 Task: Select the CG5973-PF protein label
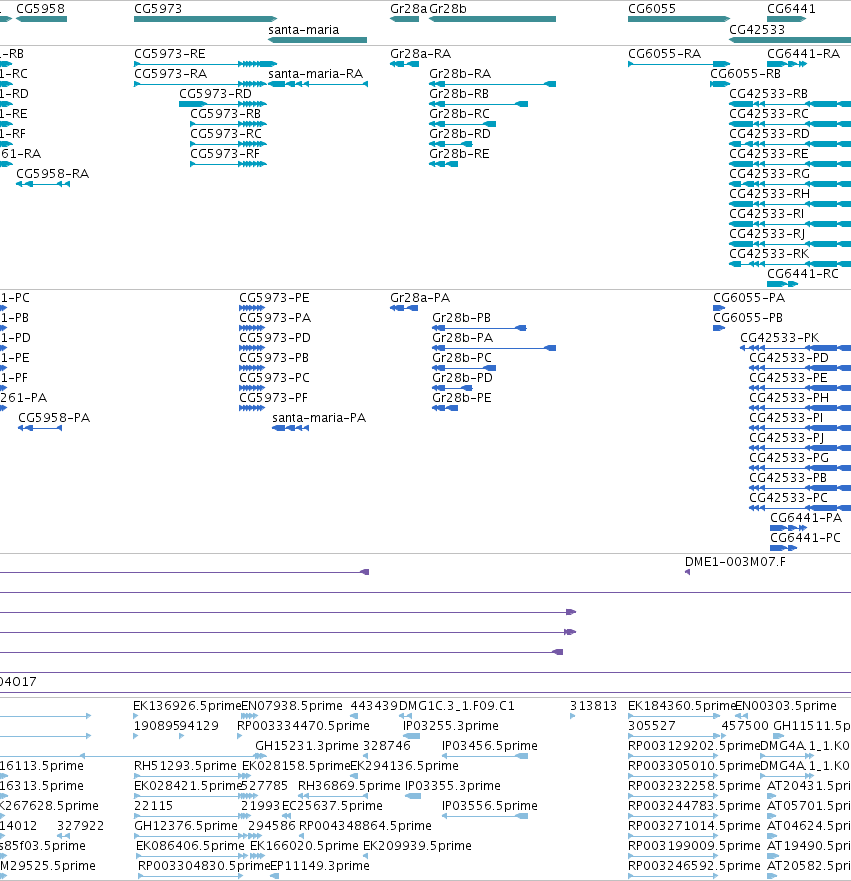point(274,398)
